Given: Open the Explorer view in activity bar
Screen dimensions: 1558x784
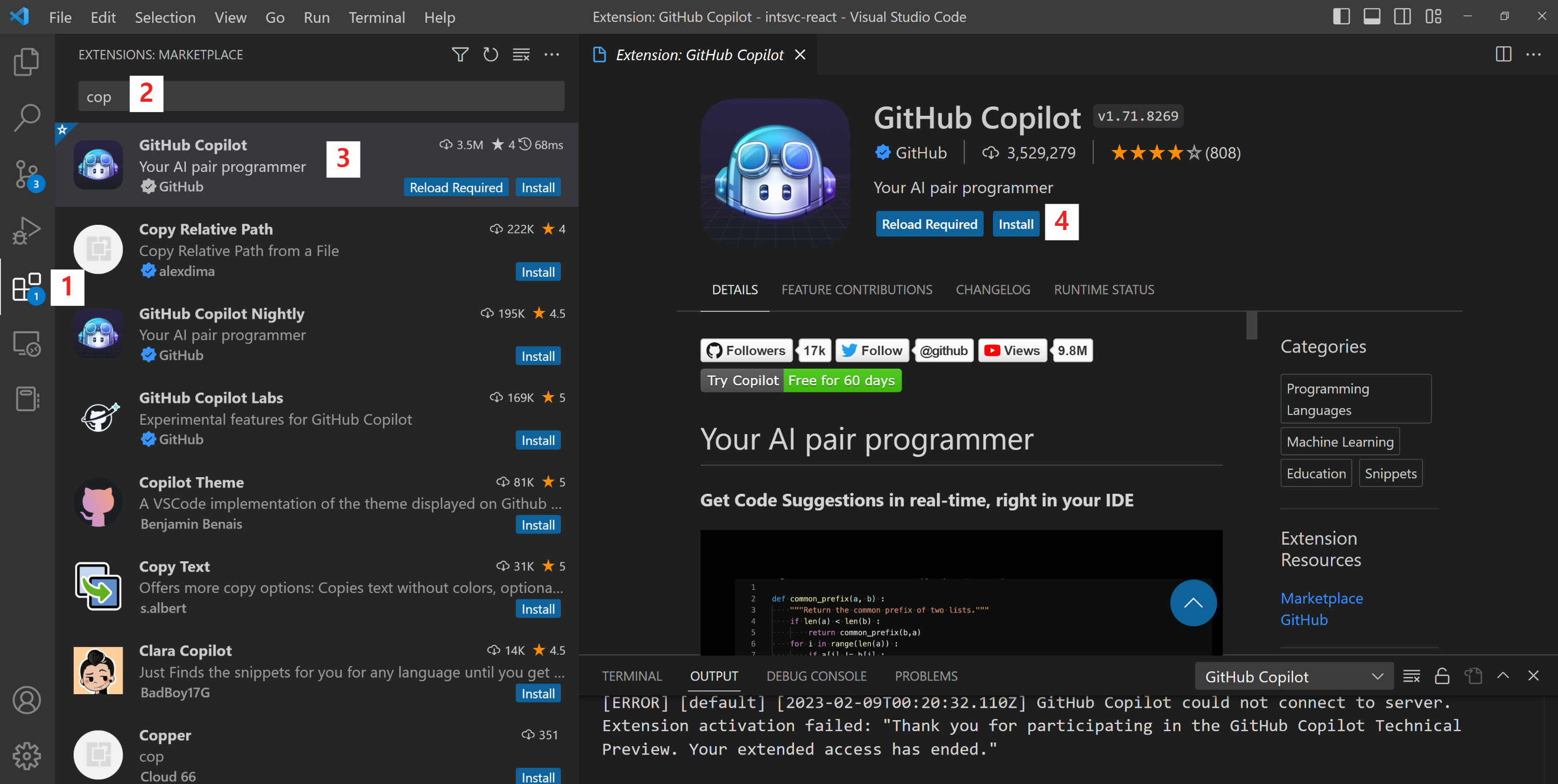Looking at the screenshot, I should (26, 61).
